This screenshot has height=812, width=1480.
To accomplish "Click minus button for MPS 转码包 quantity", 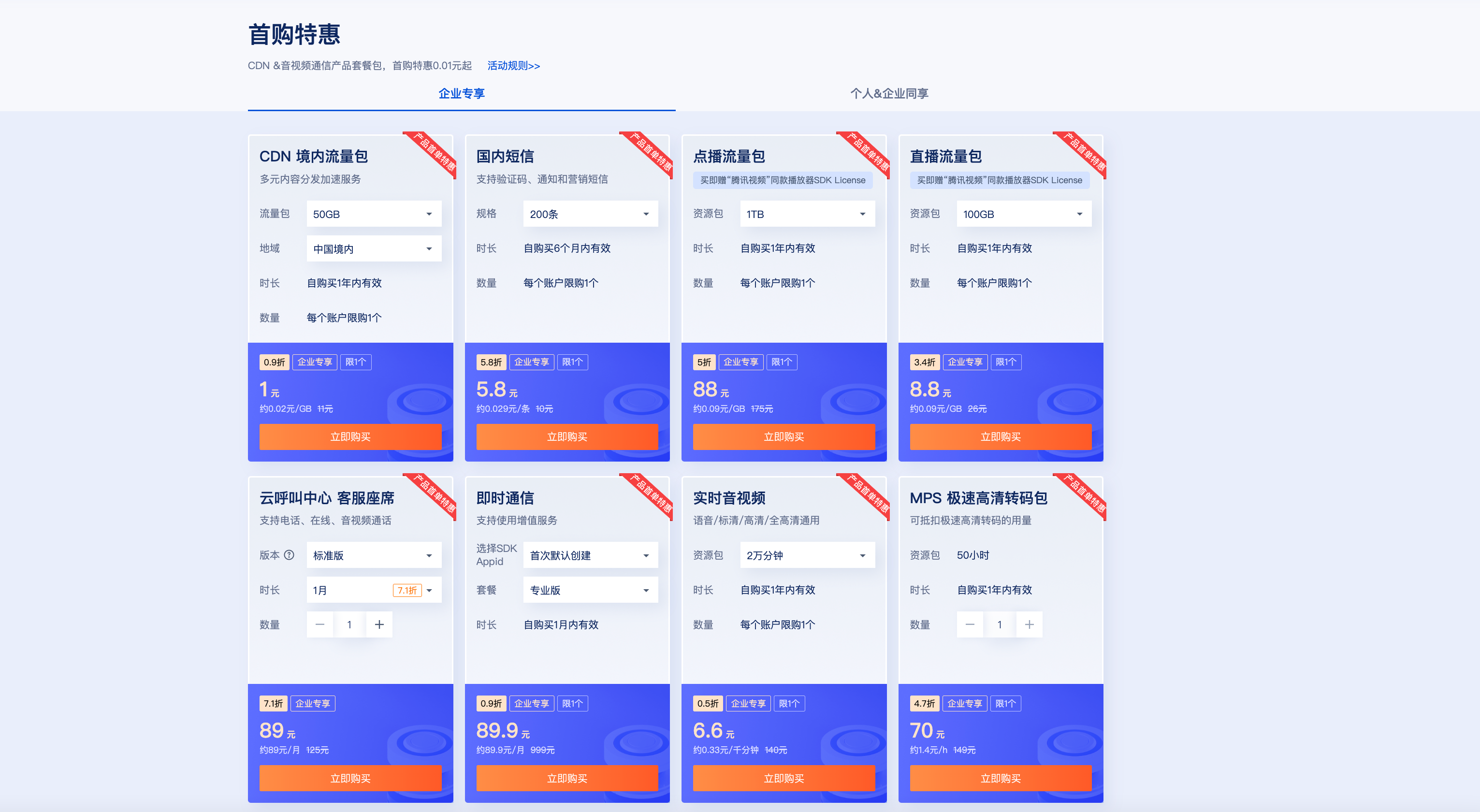I will coord(970,624).
